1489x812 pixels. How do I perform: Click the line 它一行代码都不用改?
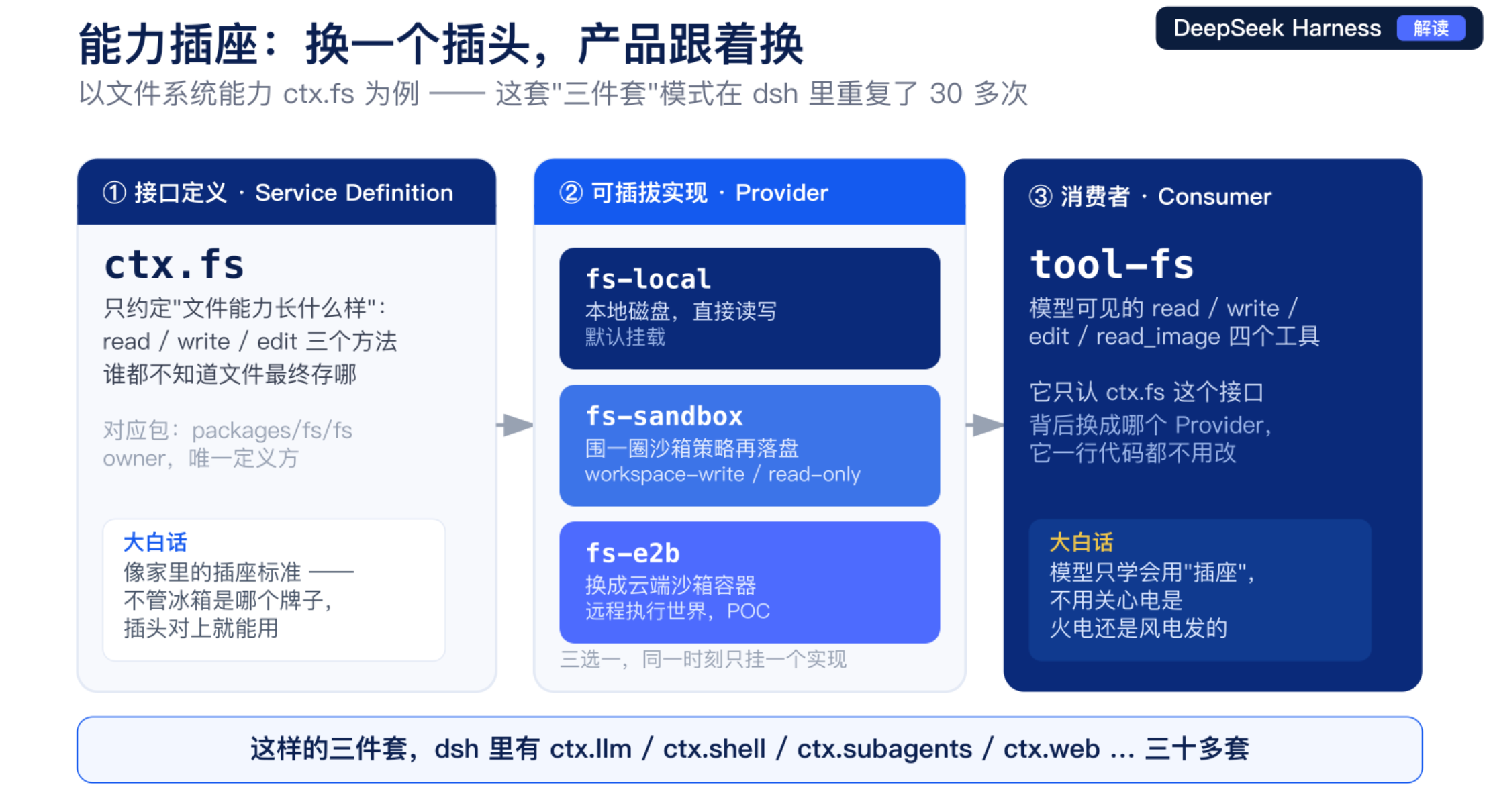[1133, 453]
